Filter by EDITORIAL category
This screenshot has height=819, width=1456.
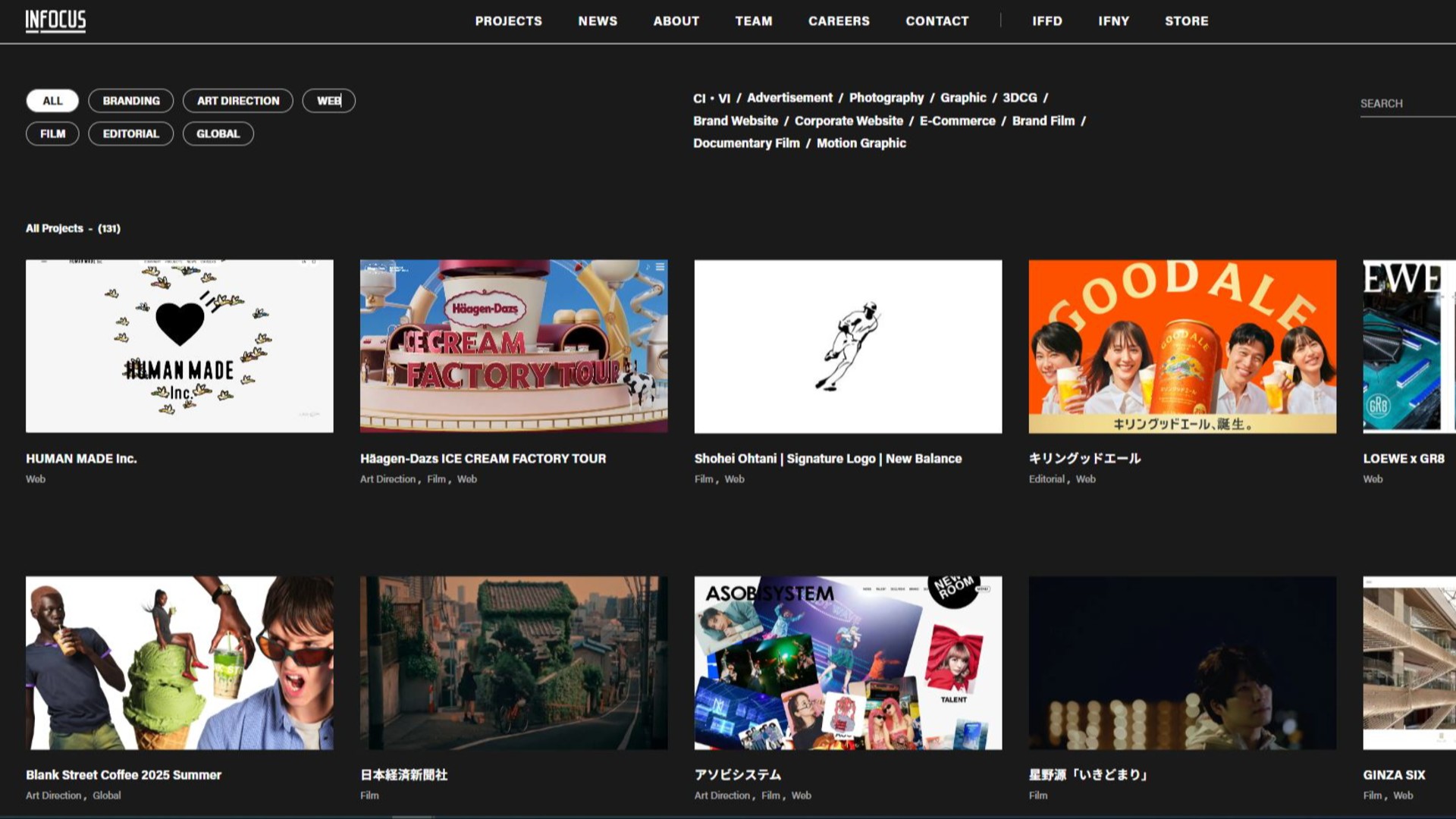pyautogui.click(x=131, y=134)
